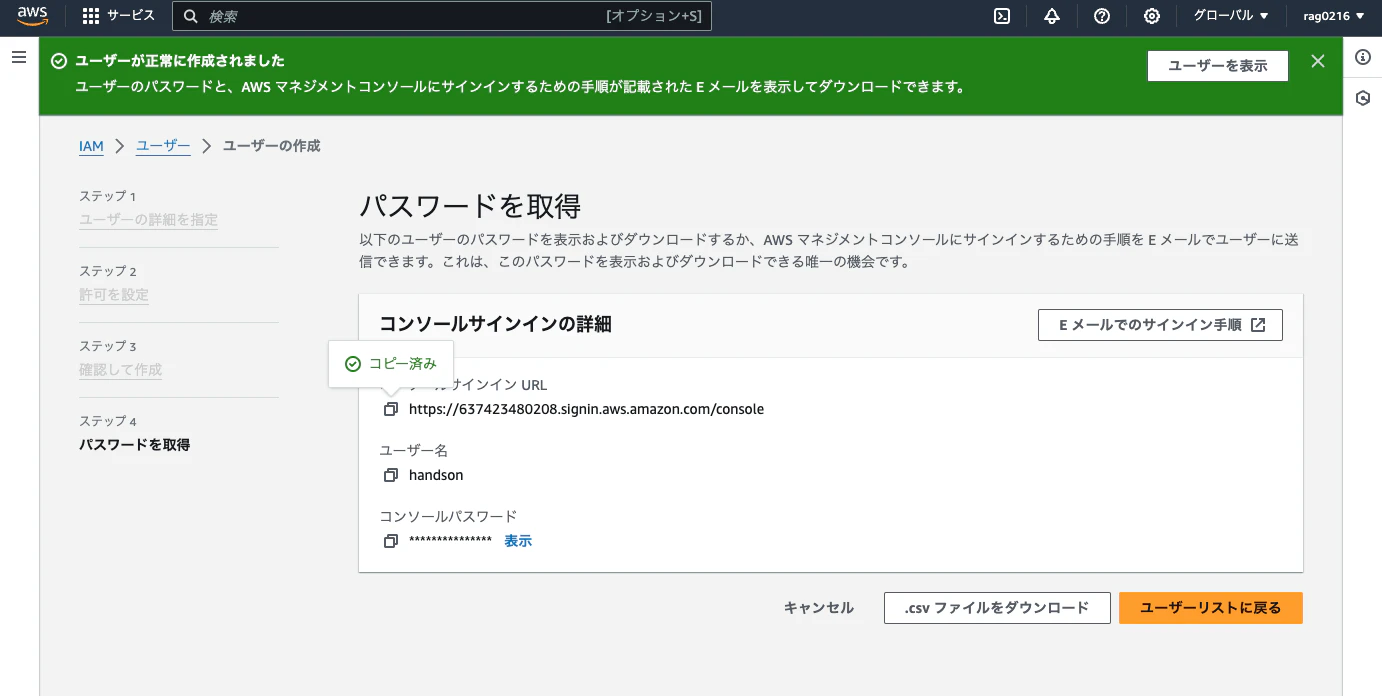Launch CloudShell terminal icon

(x=1001, y=16)
